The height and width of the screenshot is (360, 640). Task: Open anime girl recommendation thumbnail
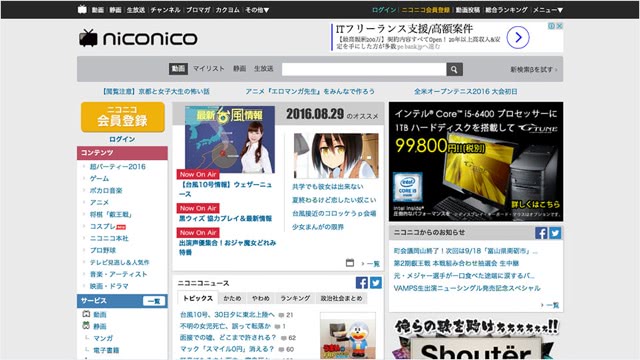[x=336, y=156]
